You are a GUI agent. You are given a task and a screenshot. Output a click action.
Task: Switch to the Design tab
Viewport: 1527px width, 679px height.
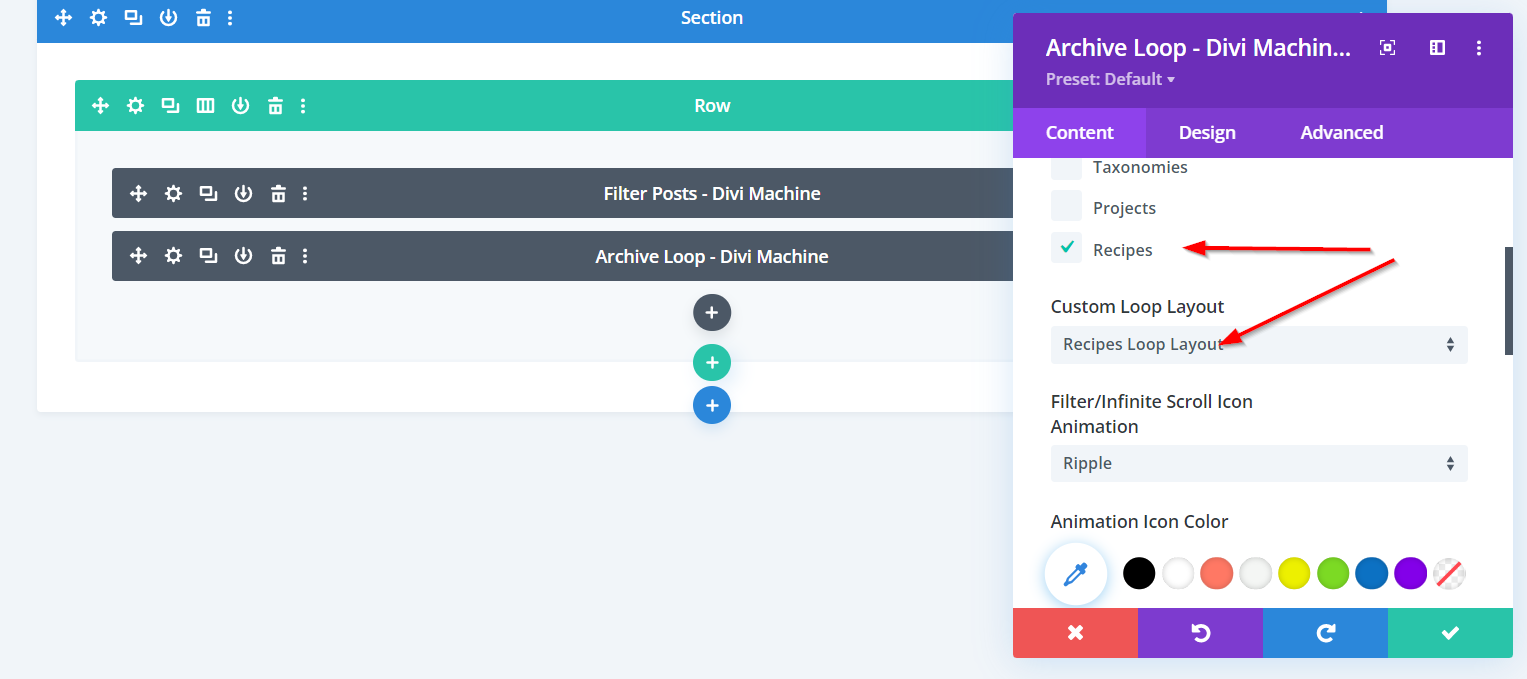pos(1207,133)
